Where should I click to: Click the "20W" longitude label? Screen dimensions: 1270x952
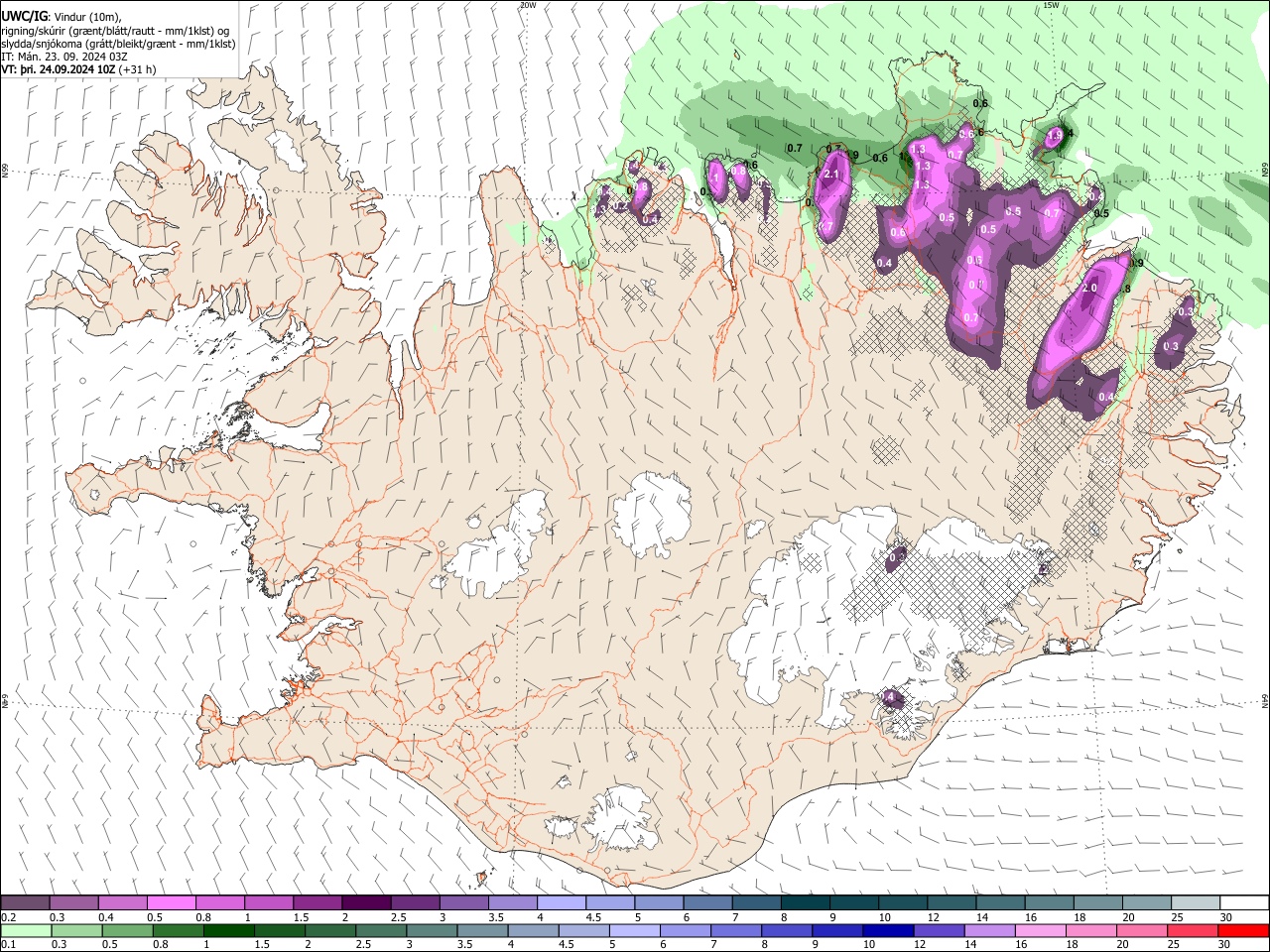528,5
